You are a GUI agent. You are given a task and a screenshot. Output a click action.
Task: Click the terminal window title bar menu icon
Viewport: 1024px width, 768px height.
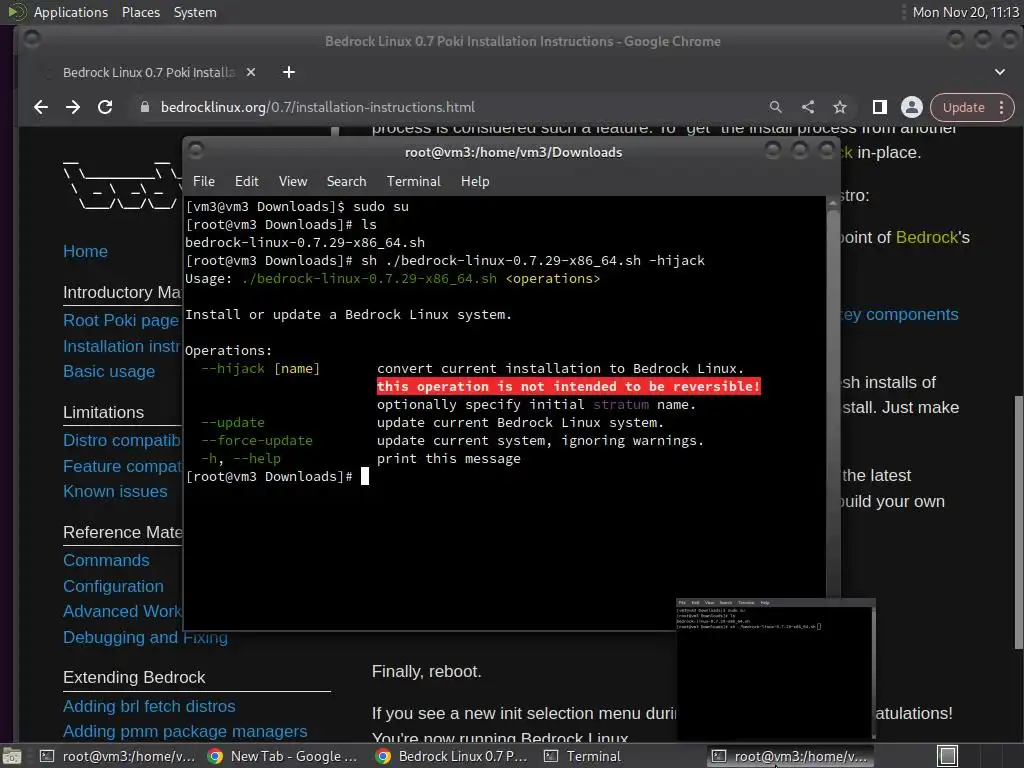(x=196, y=152)
